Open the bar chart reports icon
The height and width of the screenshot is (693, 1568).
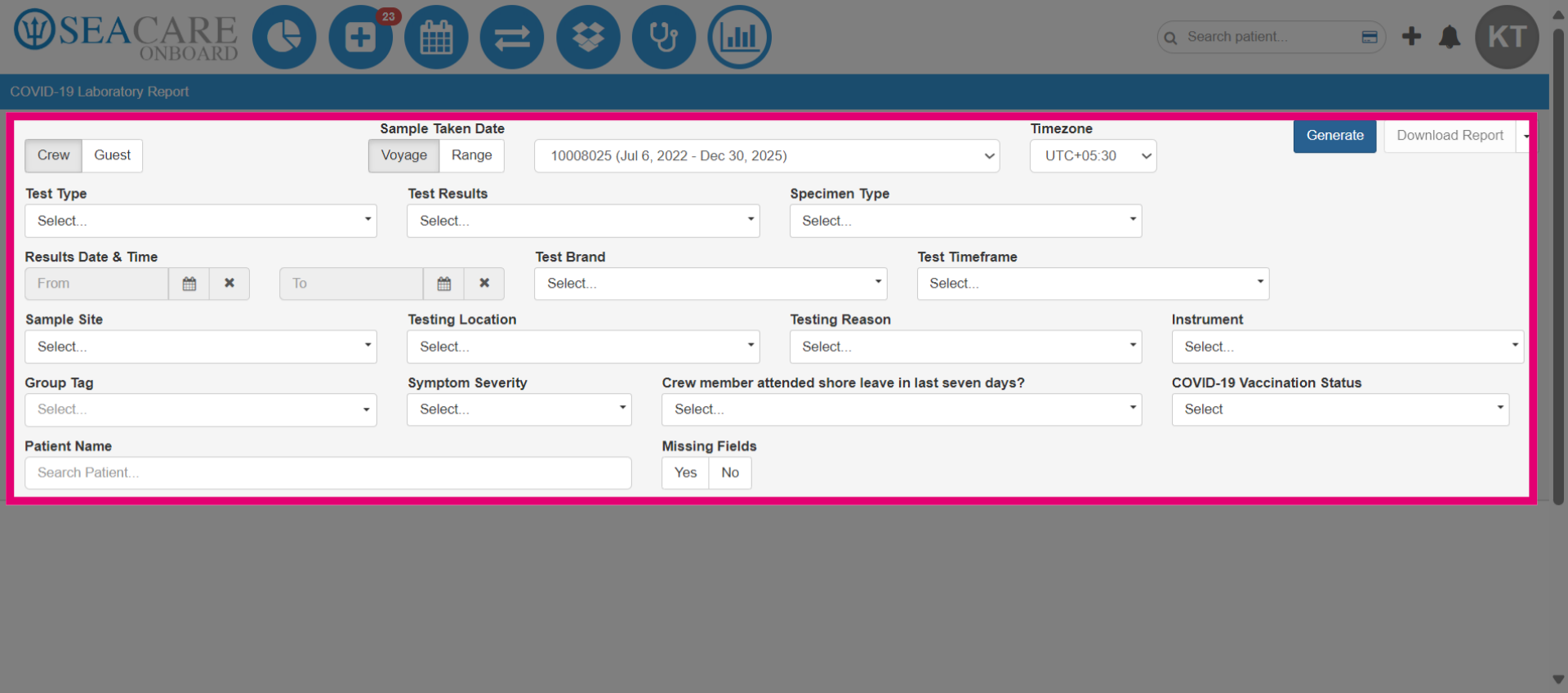[x=740, y=37]
